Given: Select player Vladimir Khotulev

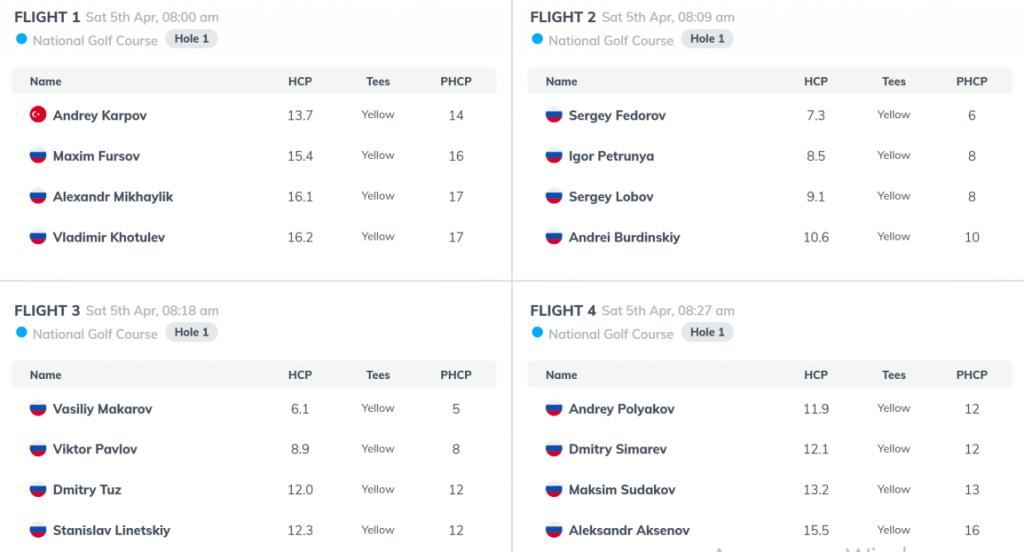Looking at the screenshot, I should [109, 237].
